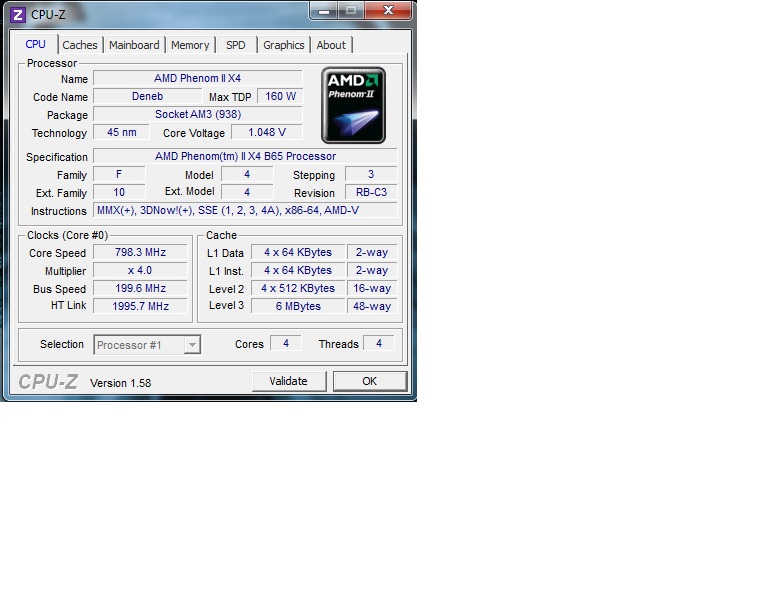Image resolution: width=768 pixels, height=614 pixels.
Task: Click the OK button
Action: 370,381
